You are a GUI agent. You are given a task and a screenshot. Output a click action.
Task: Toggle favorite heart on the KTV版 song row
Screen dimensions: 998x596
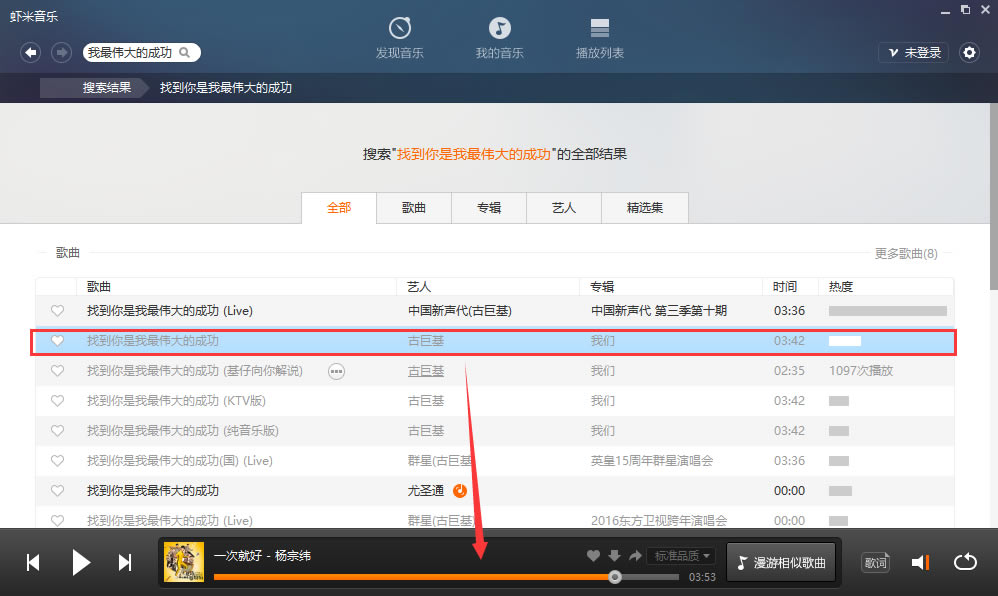[x=57, y=401]
